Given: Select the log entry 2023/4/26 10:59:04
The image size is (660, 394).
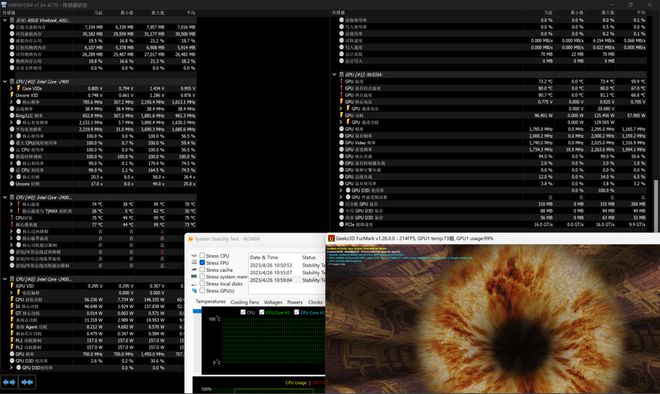Looking at the screenshot, I should (271, 280).
